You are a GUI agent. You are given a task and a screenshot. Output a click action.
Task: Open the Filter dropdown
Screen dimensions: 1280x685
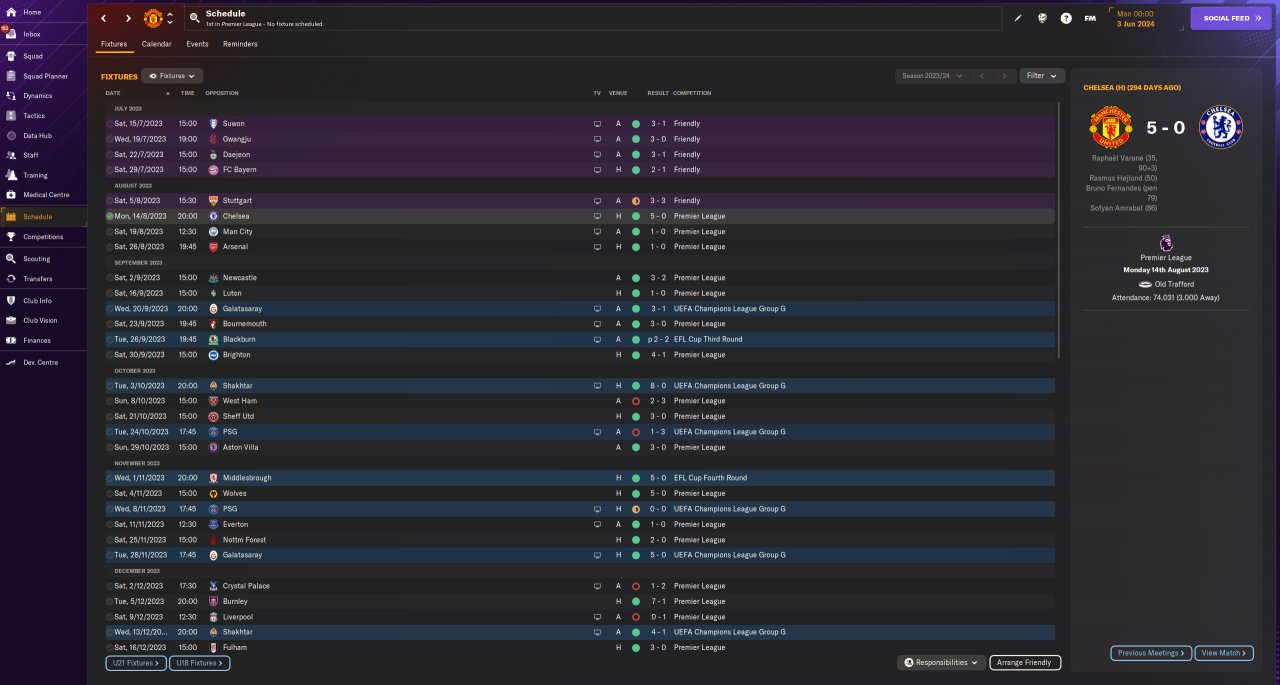(1042, 75)
